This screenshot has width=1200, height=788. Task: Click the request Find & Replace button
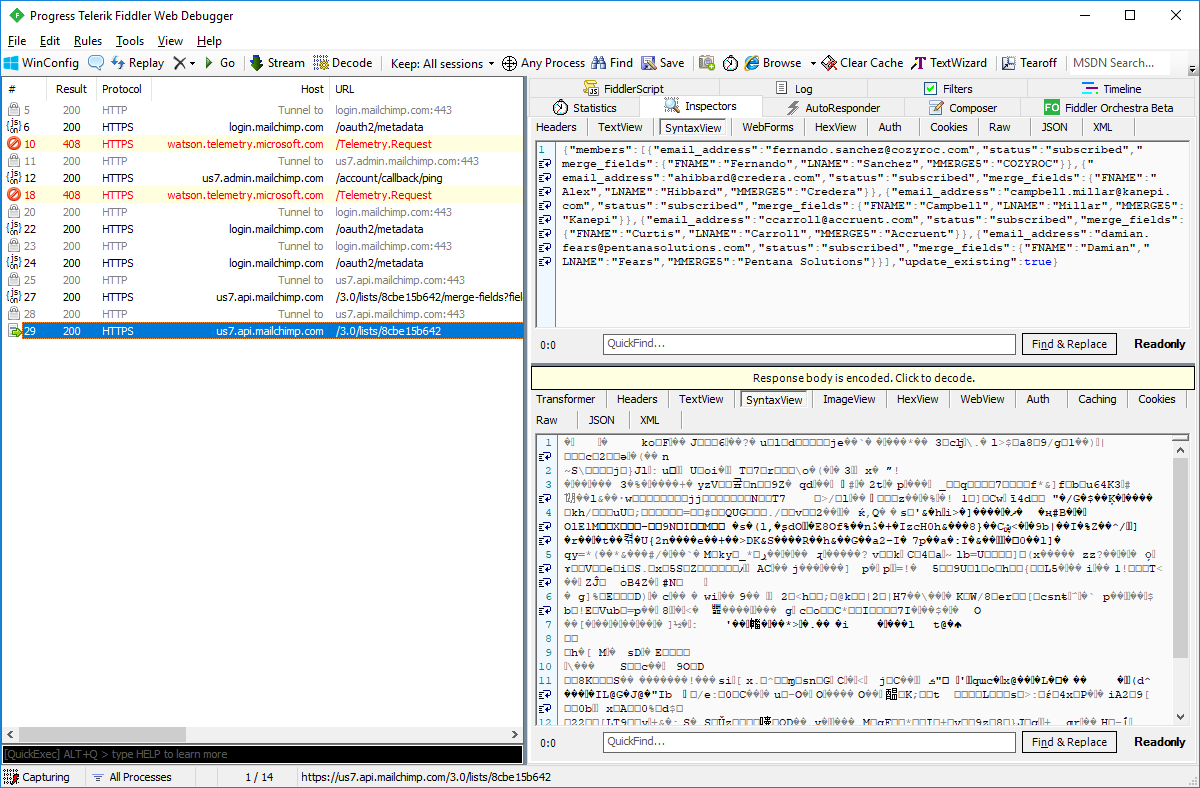click(1069, 344)
